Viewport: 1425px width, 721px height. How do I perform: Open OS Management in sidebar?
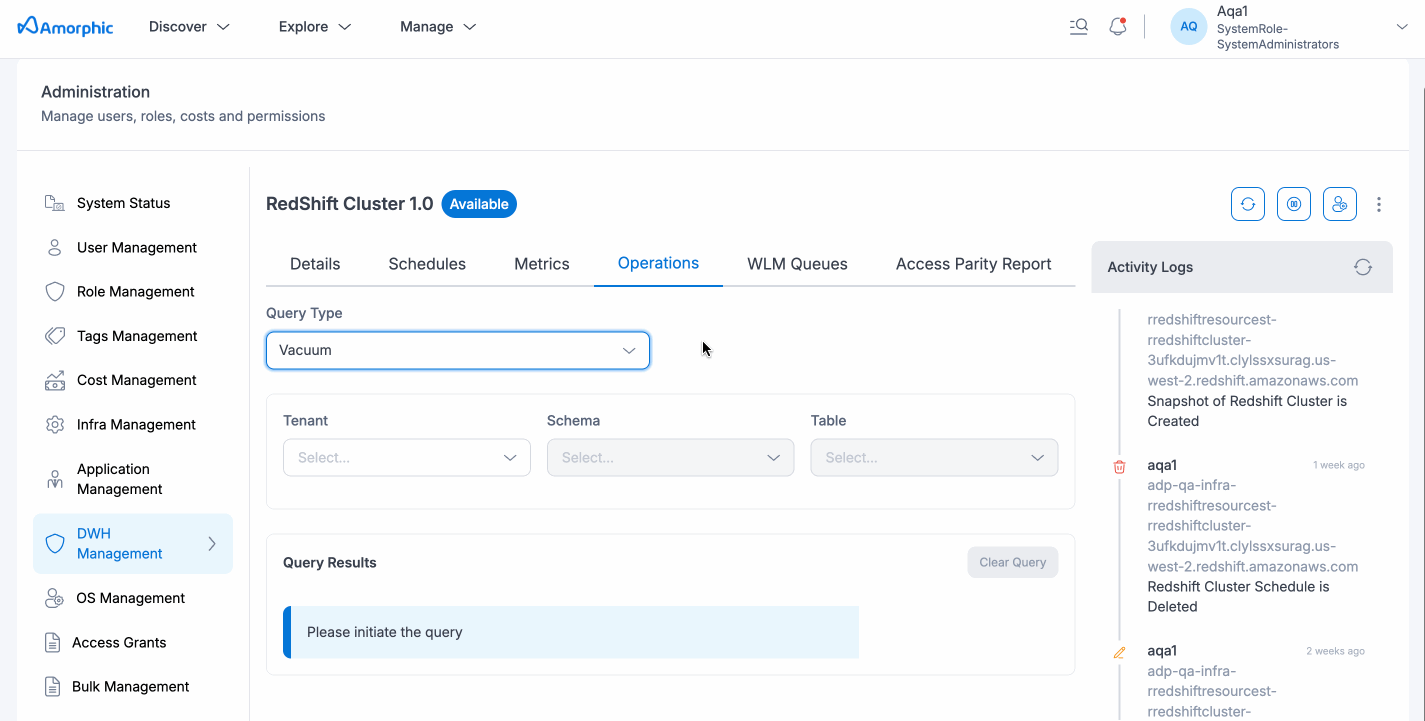click(x=131, y=598)
